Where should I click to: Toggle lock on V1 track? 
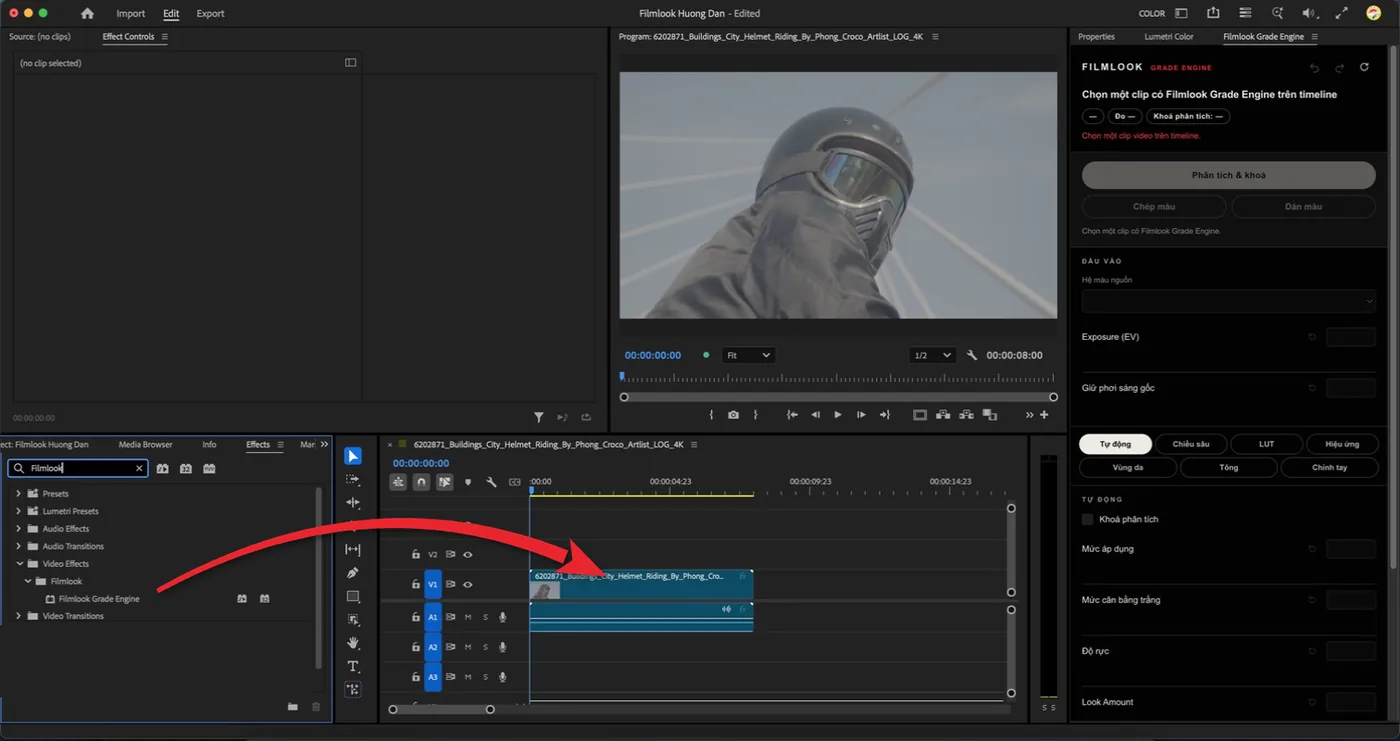click(x=415, y=584)
